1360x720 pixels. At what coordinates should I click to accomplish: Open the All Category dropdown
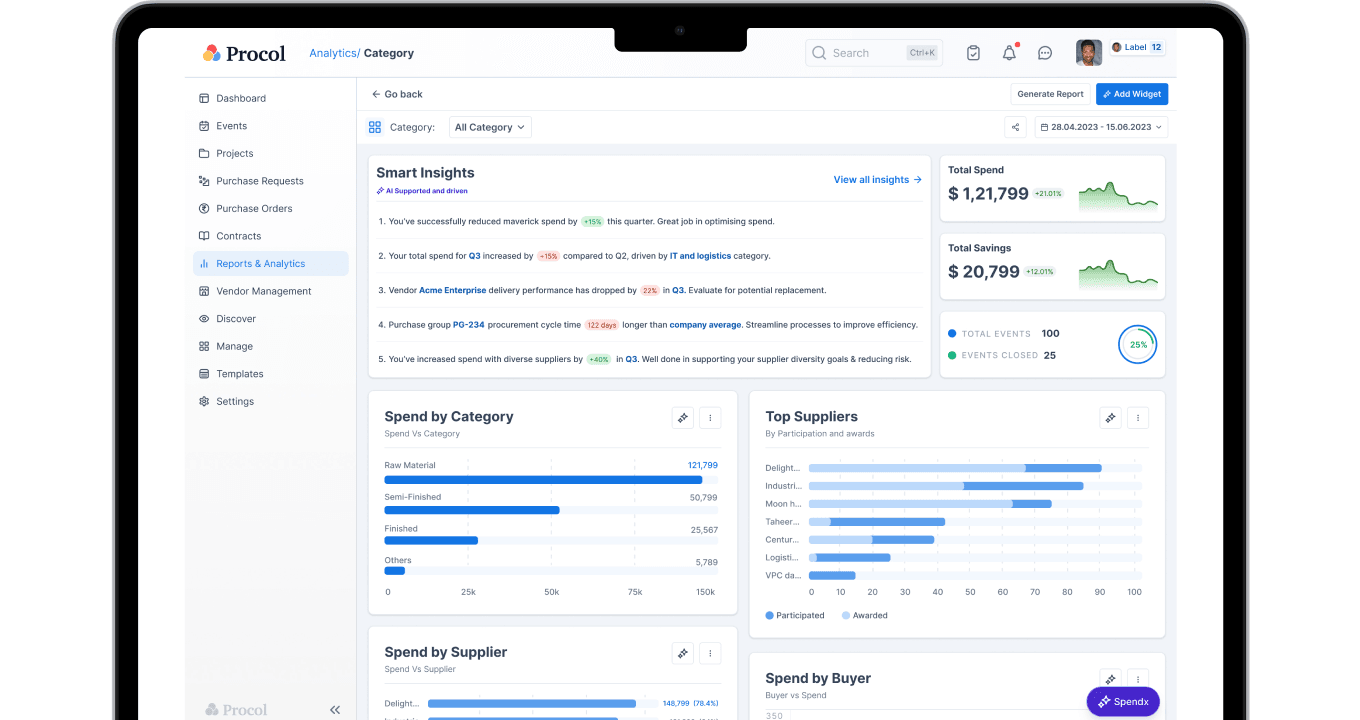(x=490, y=127)
